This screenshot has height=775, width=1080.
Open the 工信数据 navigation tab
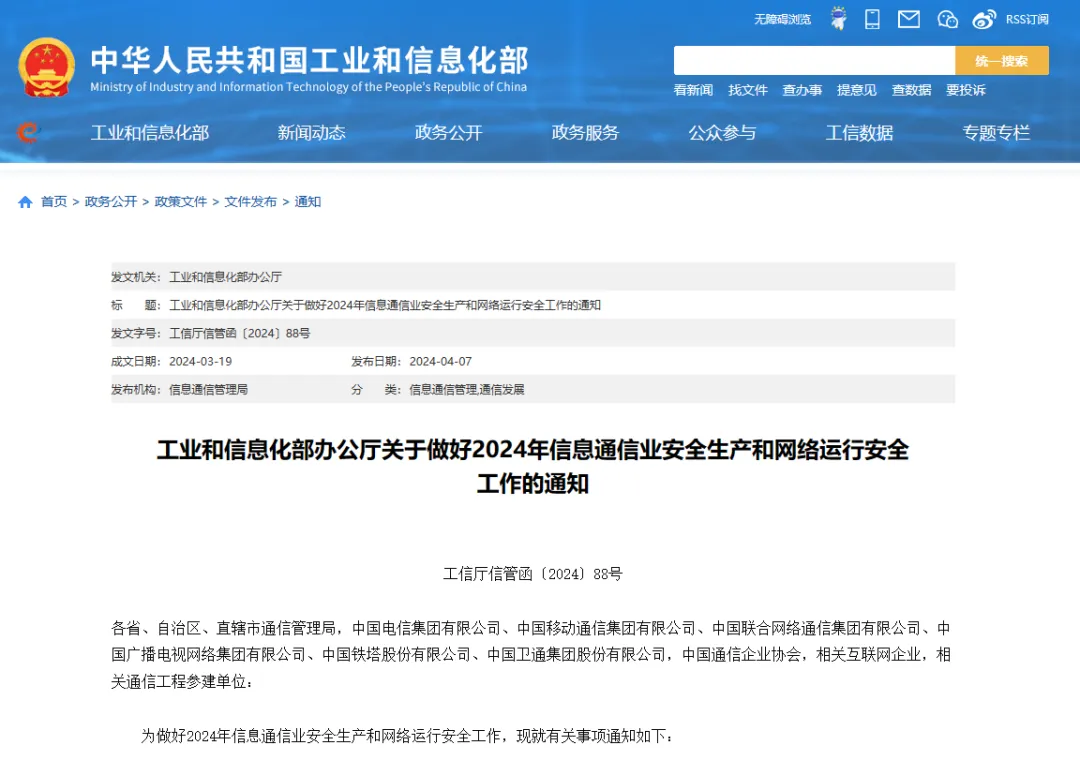859,133
